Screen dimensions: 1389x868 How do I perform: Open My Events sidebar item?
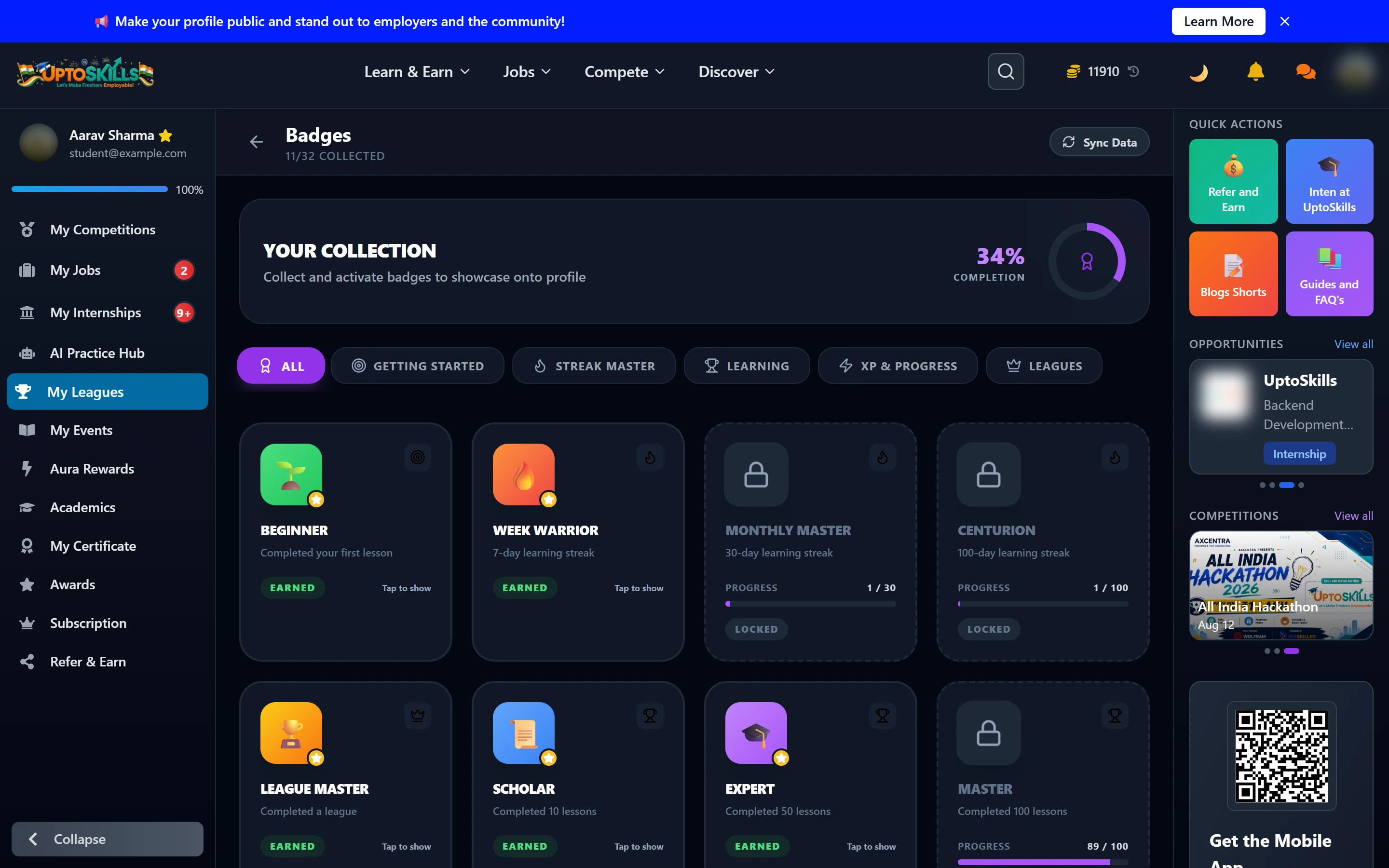pyautogui.click(x=108, y=430)
